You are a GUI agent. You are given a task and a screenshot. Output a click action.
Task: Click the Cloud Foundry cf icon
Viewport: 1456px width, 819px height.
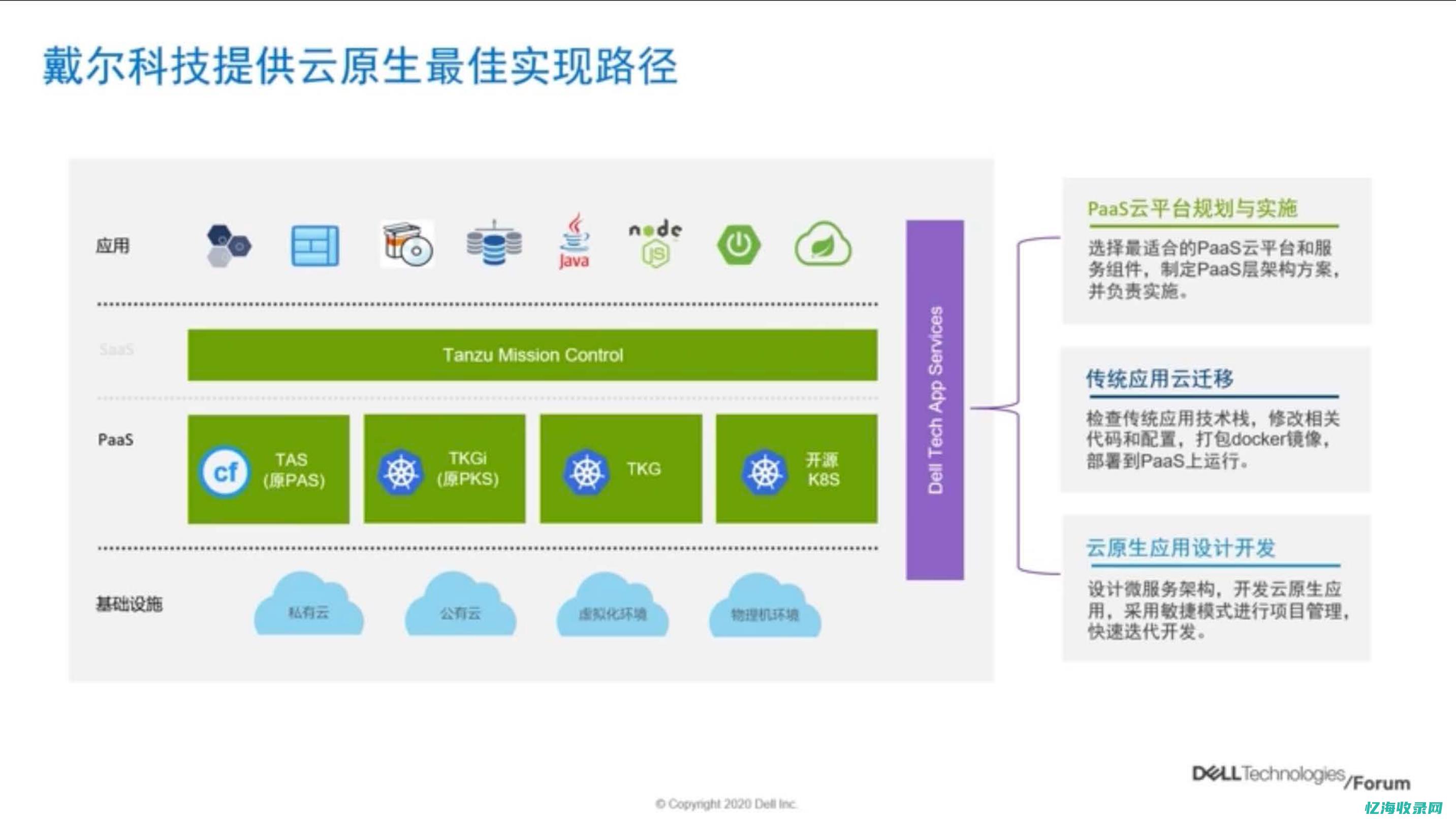225,471
